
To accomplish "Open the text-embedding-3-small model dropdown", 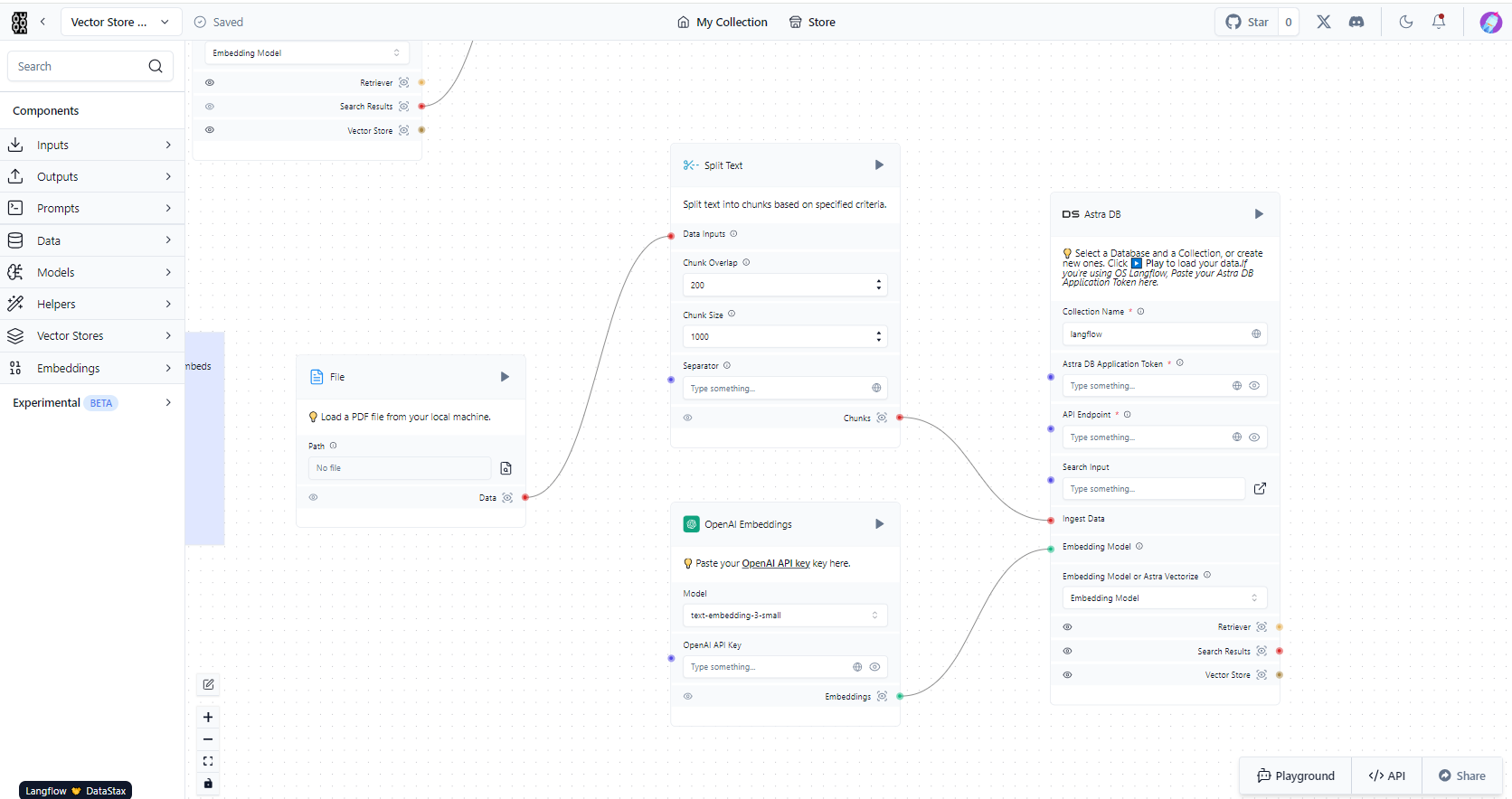I will 784,615.
